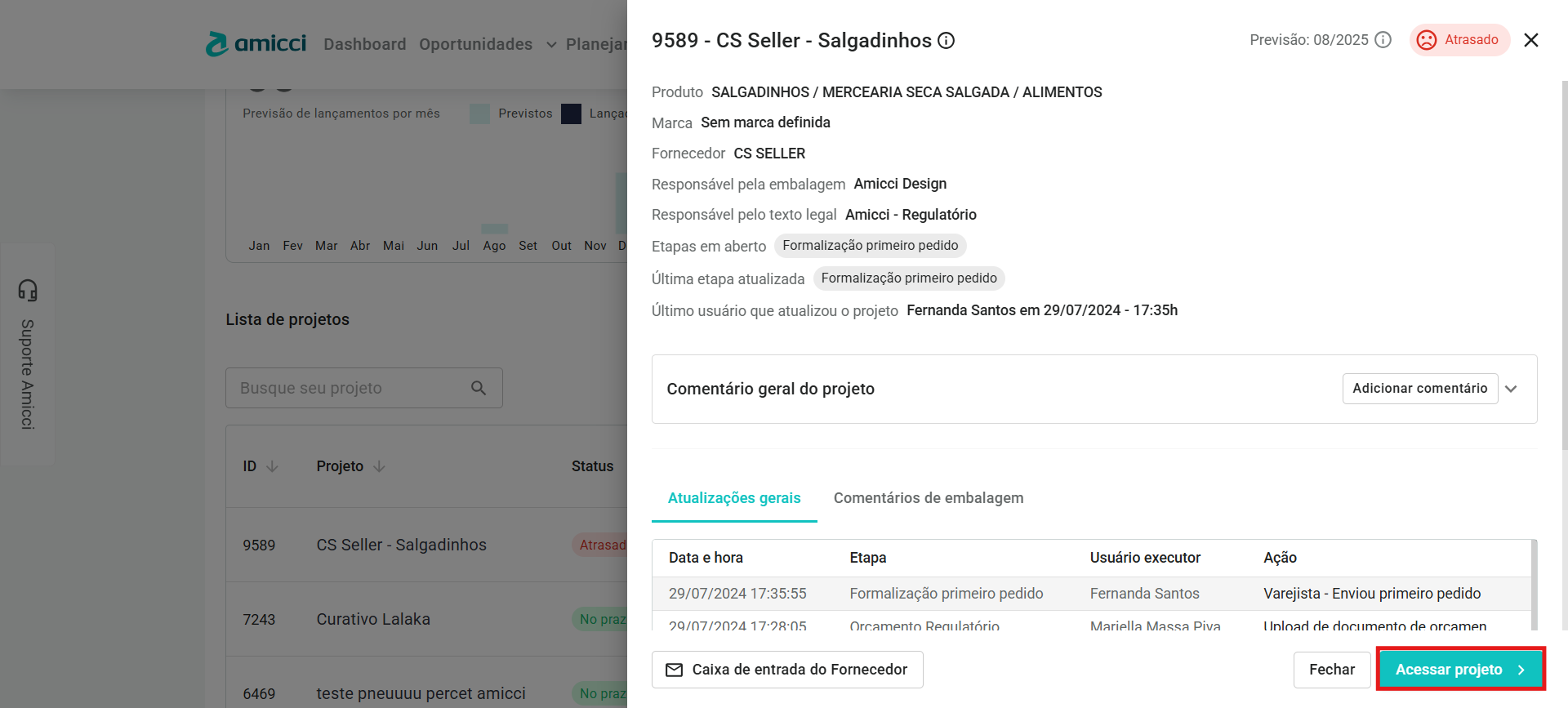The width and height of the screenshot is (1568, 708).
Task: Expand the Comentário geral do projeto section
Action: pyautogui.click(x=1511, y=389)
